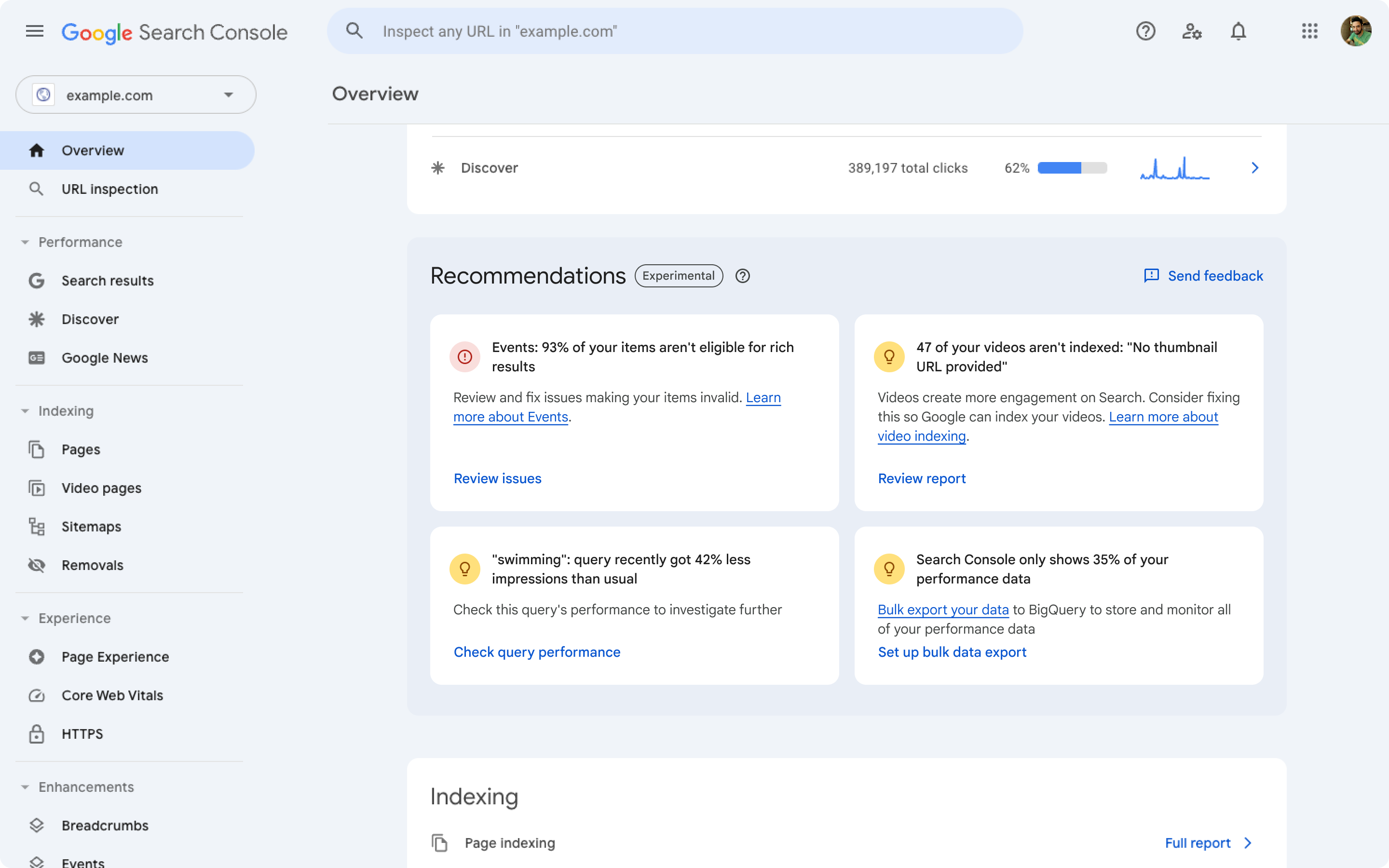The height and width of the screenshot is (868, 1389).
Task: Collapse the Enhancements section
Action: (x=24, y=787)
